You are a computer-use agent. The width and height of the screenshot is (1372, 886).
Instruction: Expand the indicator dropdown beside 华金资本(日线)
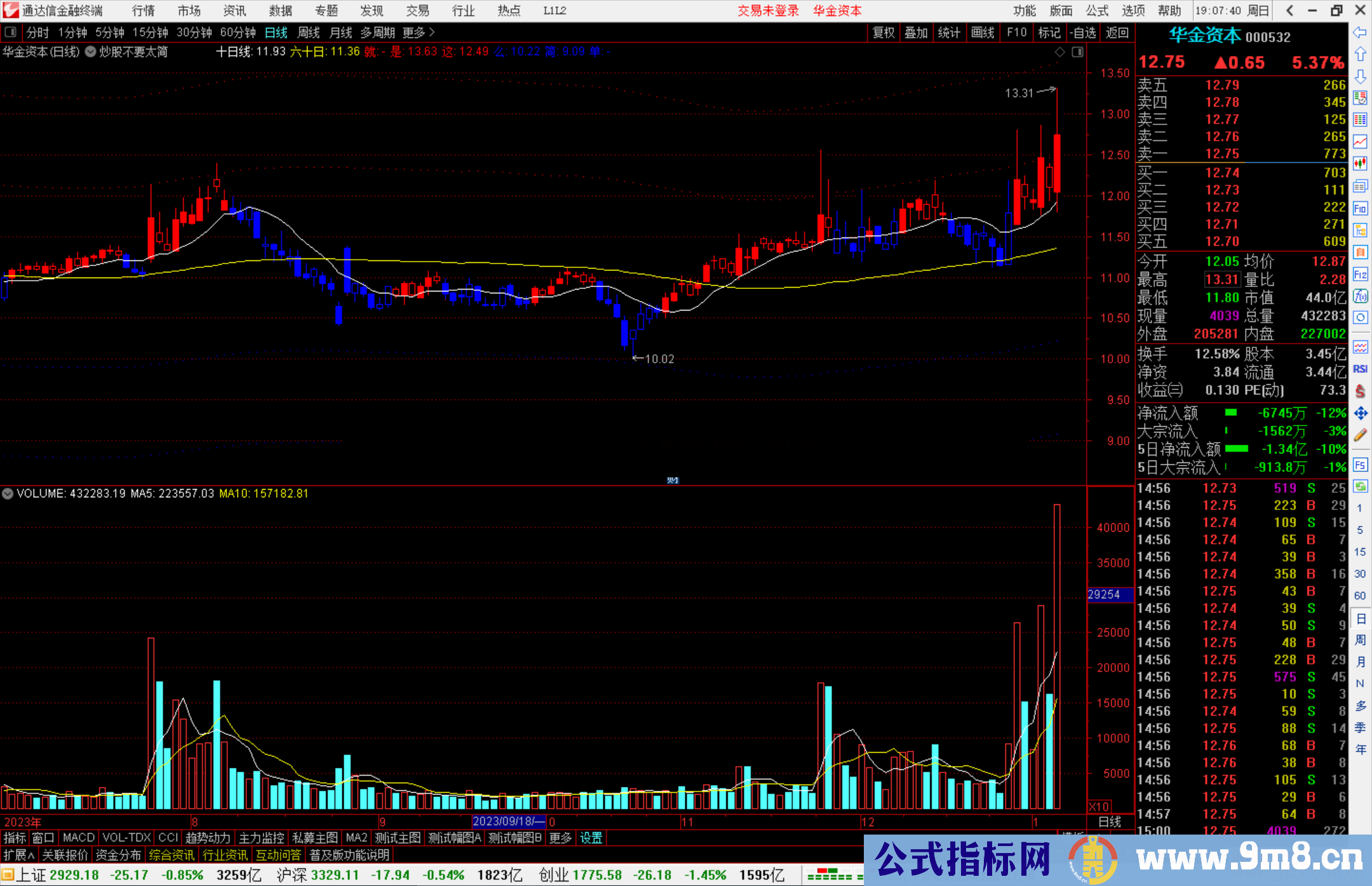90,52
